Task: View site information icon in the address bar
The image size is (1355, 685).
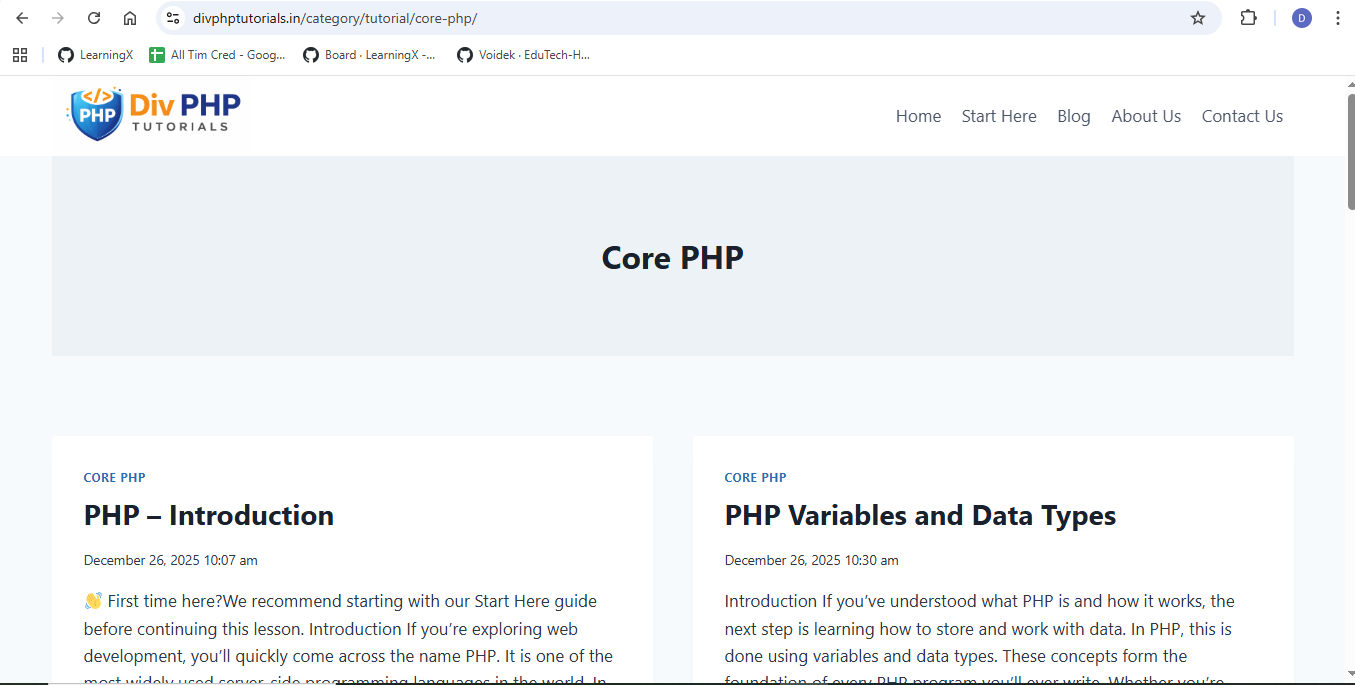Action: point(174,17)
